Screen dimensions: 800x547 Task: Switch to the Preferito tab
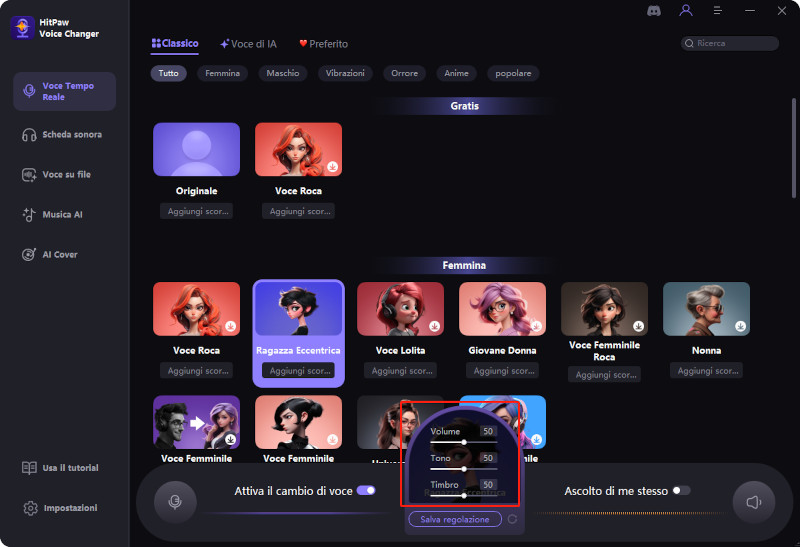pyautogui.click(x=323, y=44)
